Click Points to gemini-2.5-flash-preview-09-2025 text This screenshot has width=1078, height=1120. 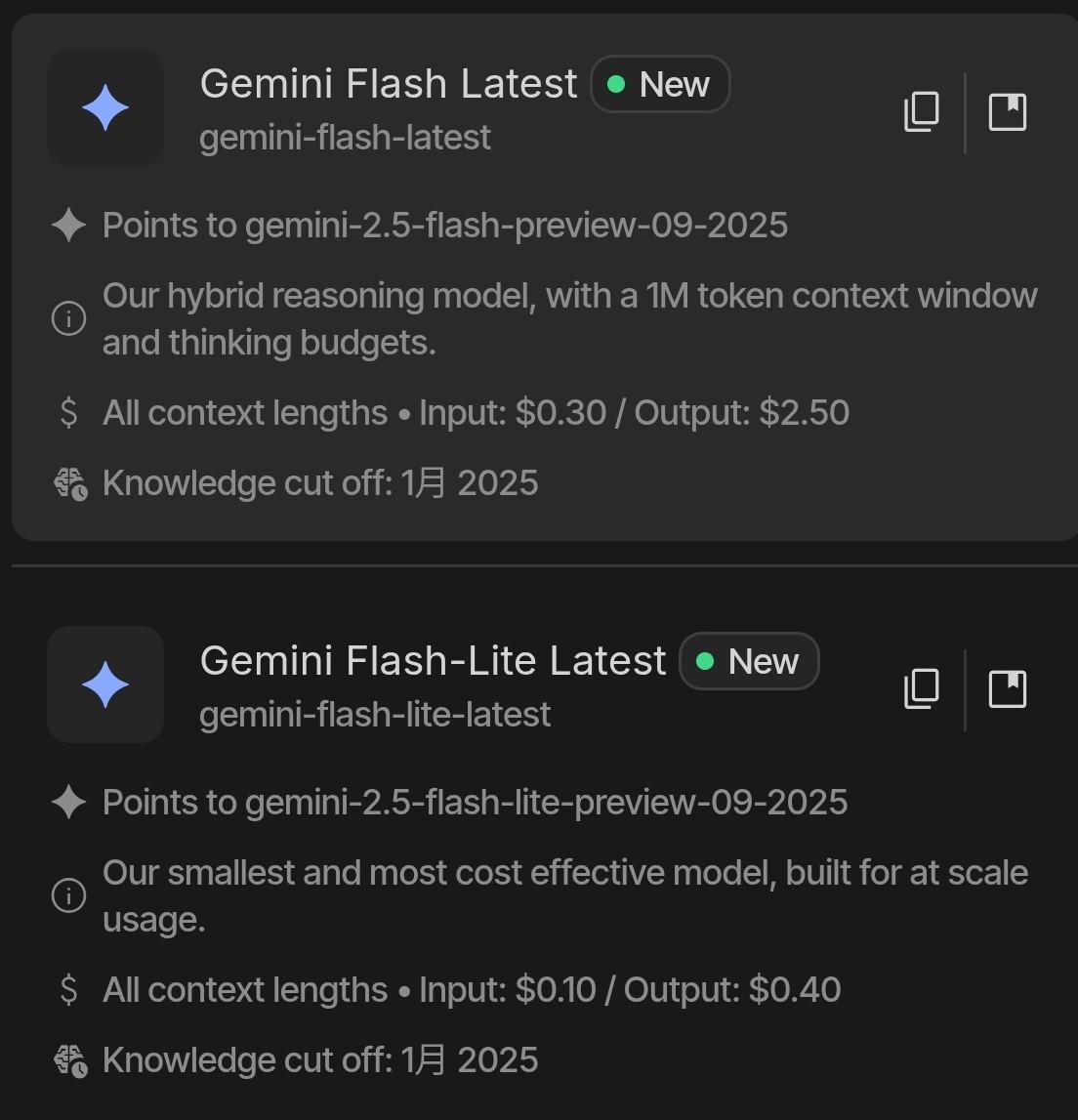(444, 226)
